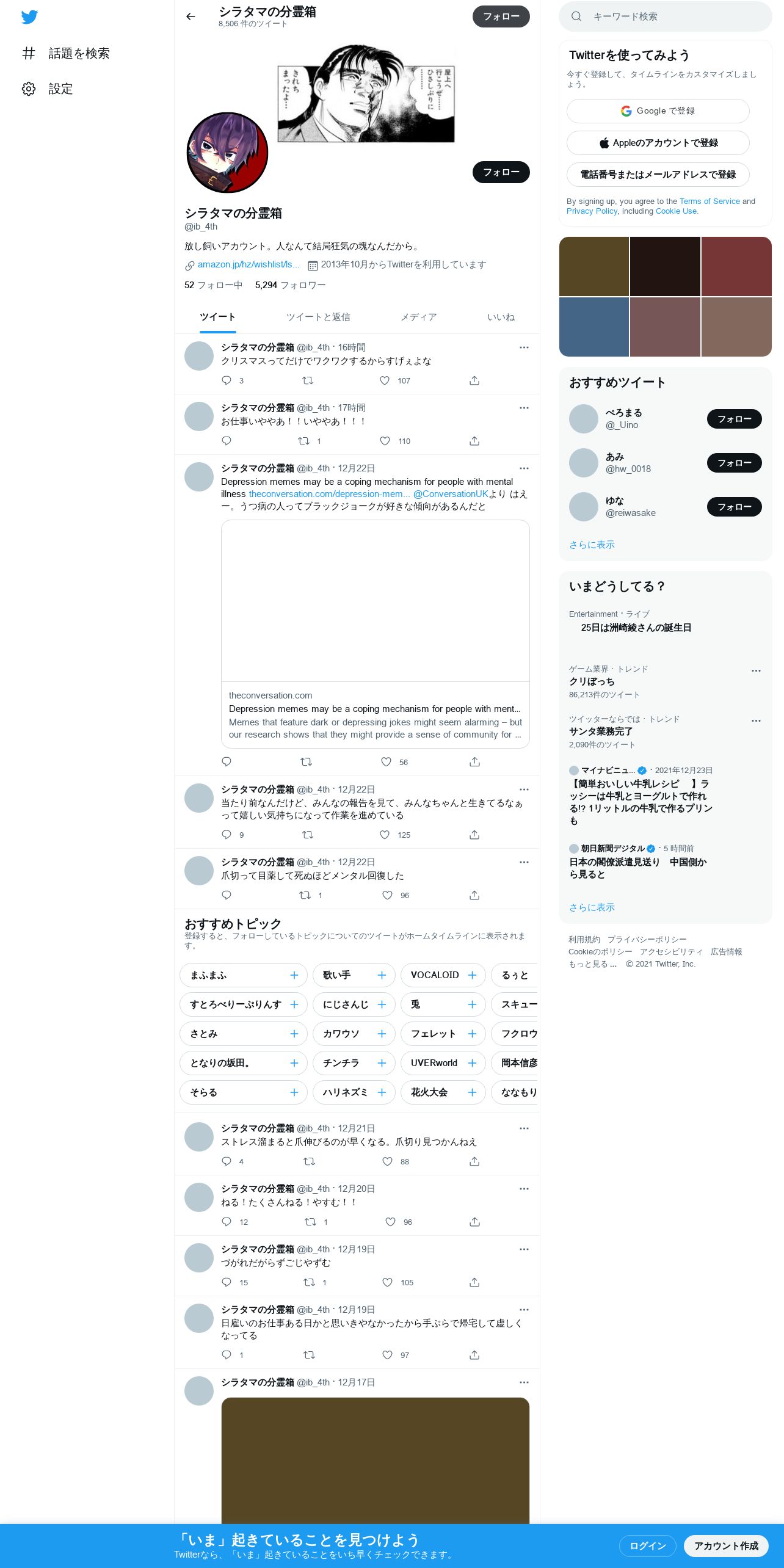Retweet the ストレス溜まると tweet

pyautogui.click(x=309, y=1161)
